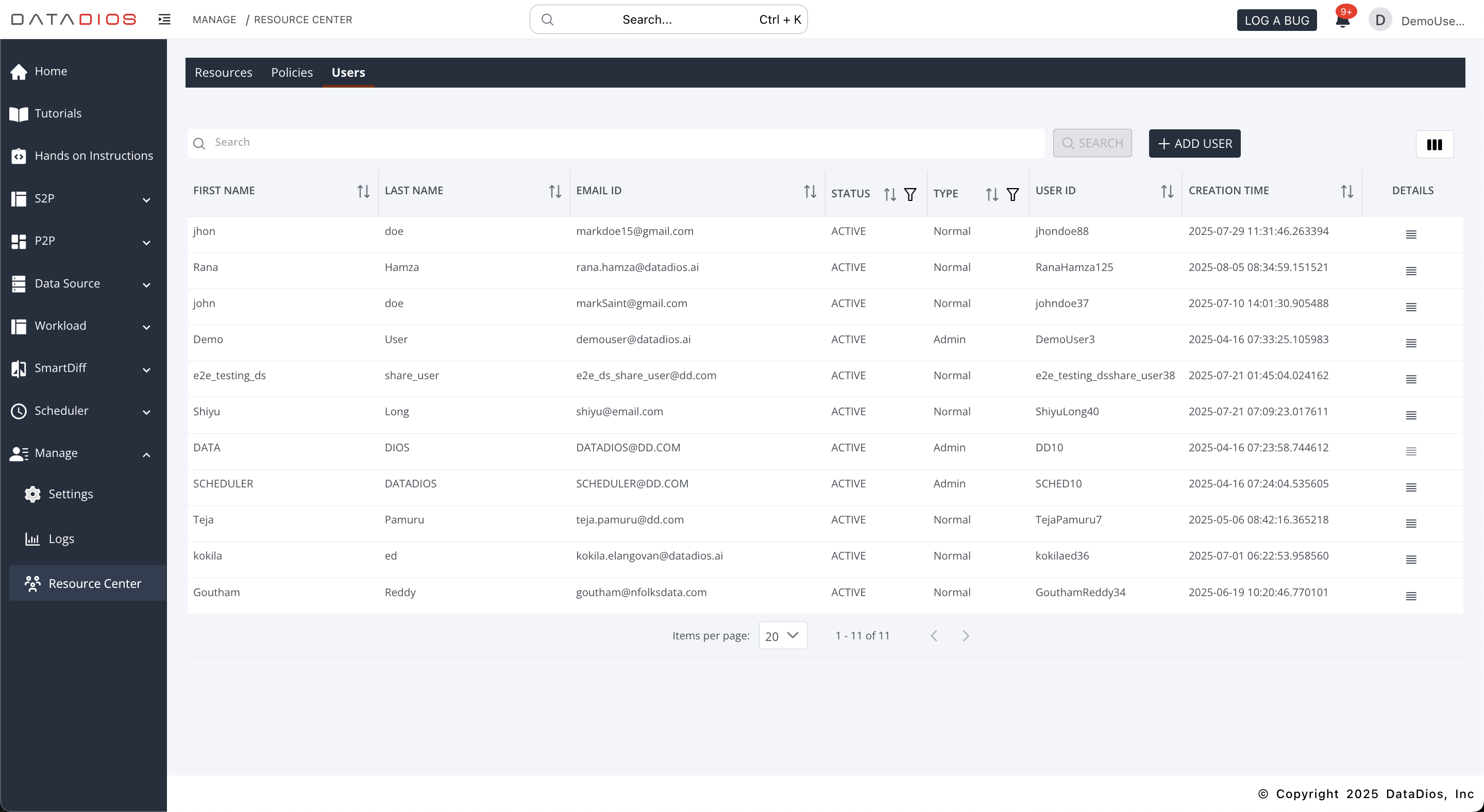The height and width of the screenshot is (812, 1484).
Task: Open the Home sidebar item
Action: pos(50,72)
